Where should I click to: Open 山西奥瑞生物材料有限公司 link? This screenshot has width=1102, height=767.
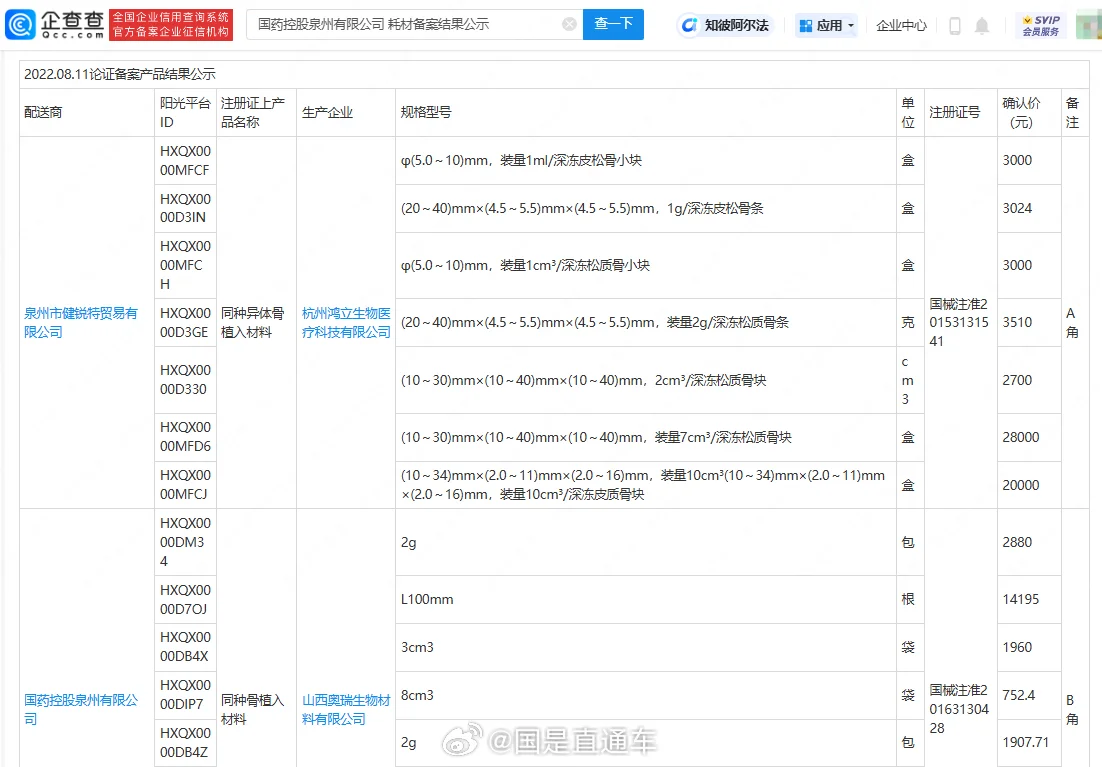pyautogui.click(x=345, y=709)
